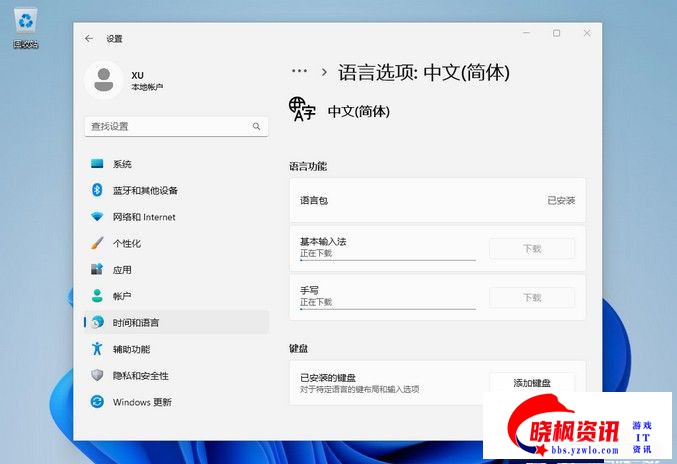Open Windows 更新 via its sync icon
677x464 pixels.
tap(97, 402)
